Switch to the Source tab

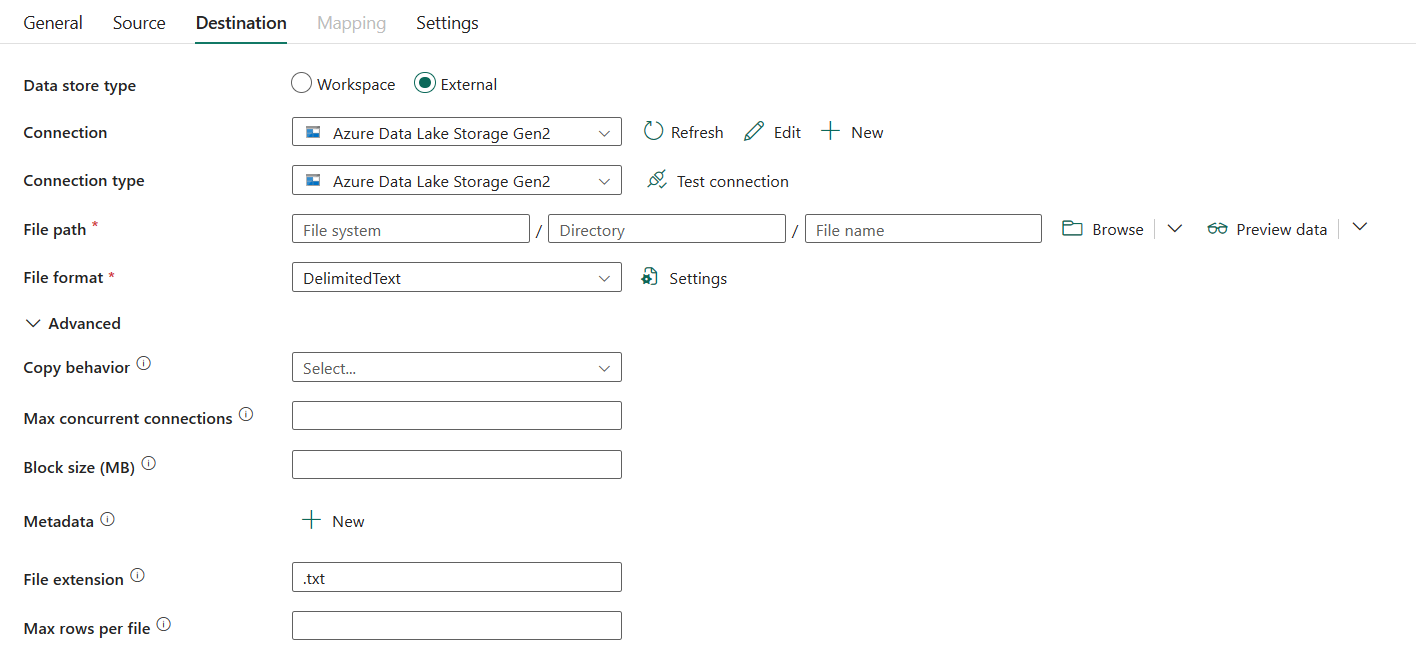139,22
